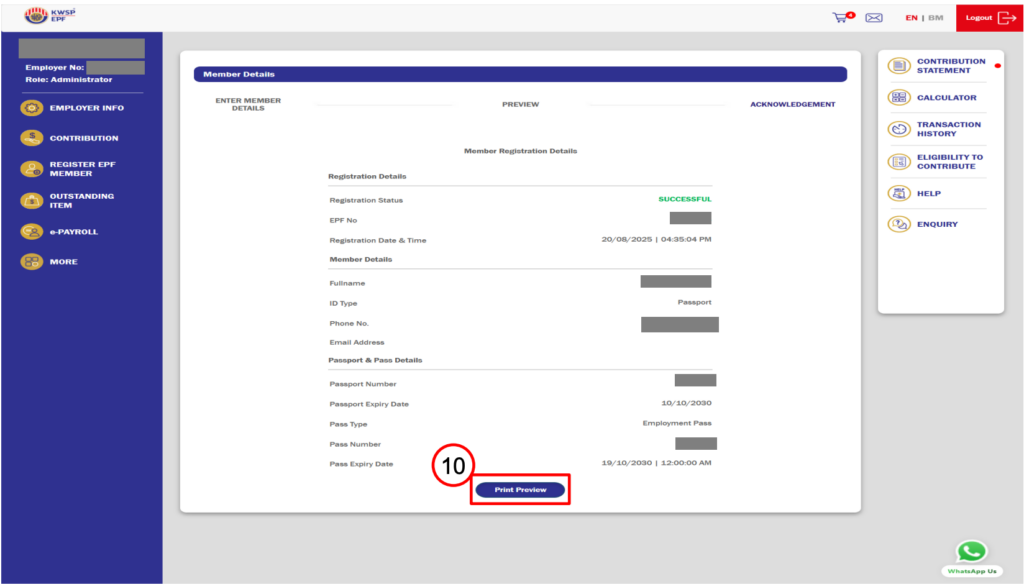Expand the More sidebar menu
The height and width of the screenshot is (584, 1024).
(32, 262)
